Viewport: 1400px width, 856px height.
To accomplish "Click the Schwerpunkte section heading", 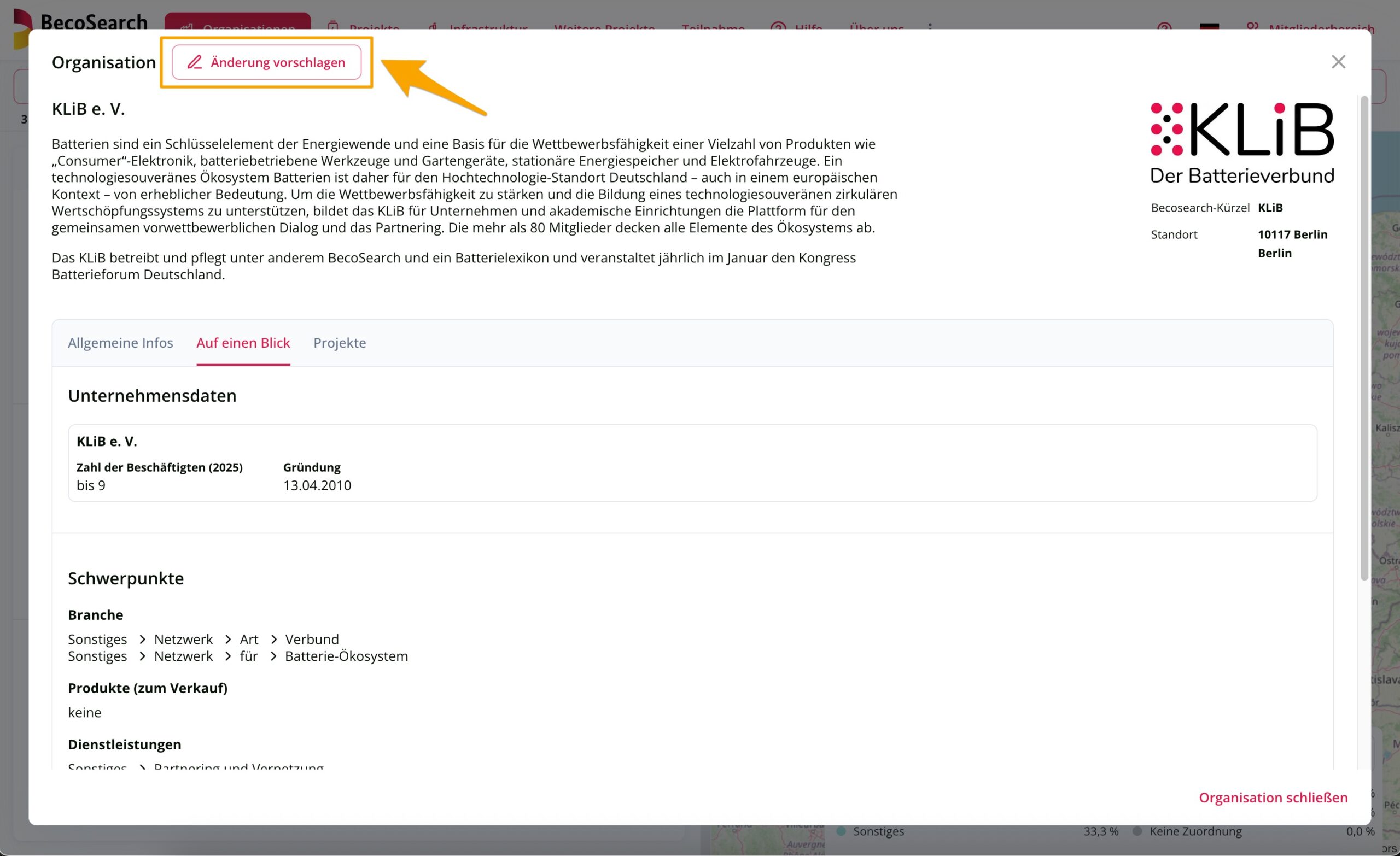I will coord(126,578).
